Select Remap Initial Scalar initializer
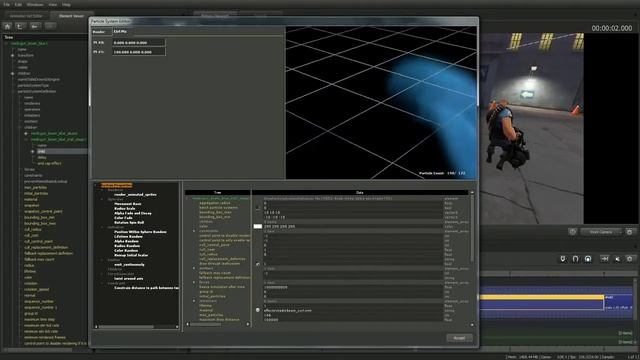 click(x=131, y=255)
